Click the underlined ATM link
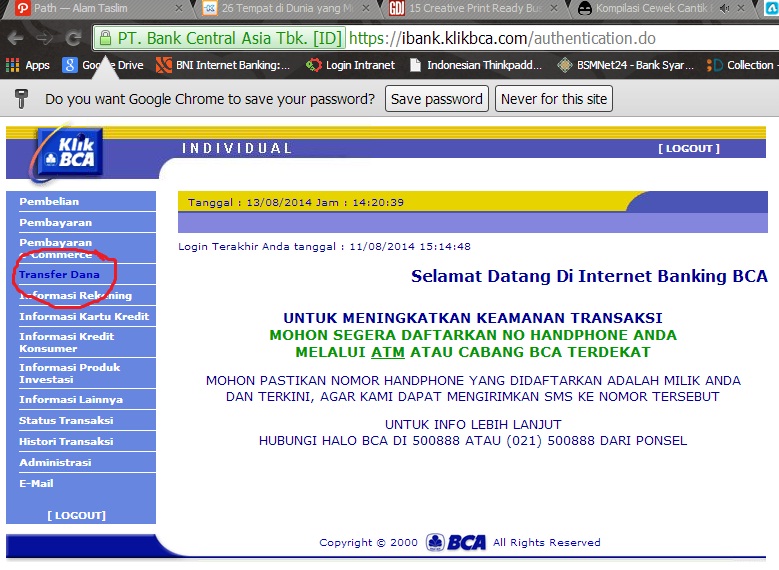This screenshot has height=570, width=779. coord(388,352)
